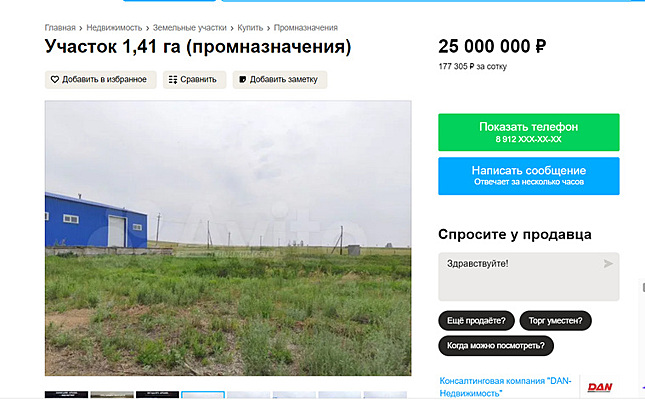645x400 pixels.
Task: Click Написать сообщение button
Action: (529, 176)
